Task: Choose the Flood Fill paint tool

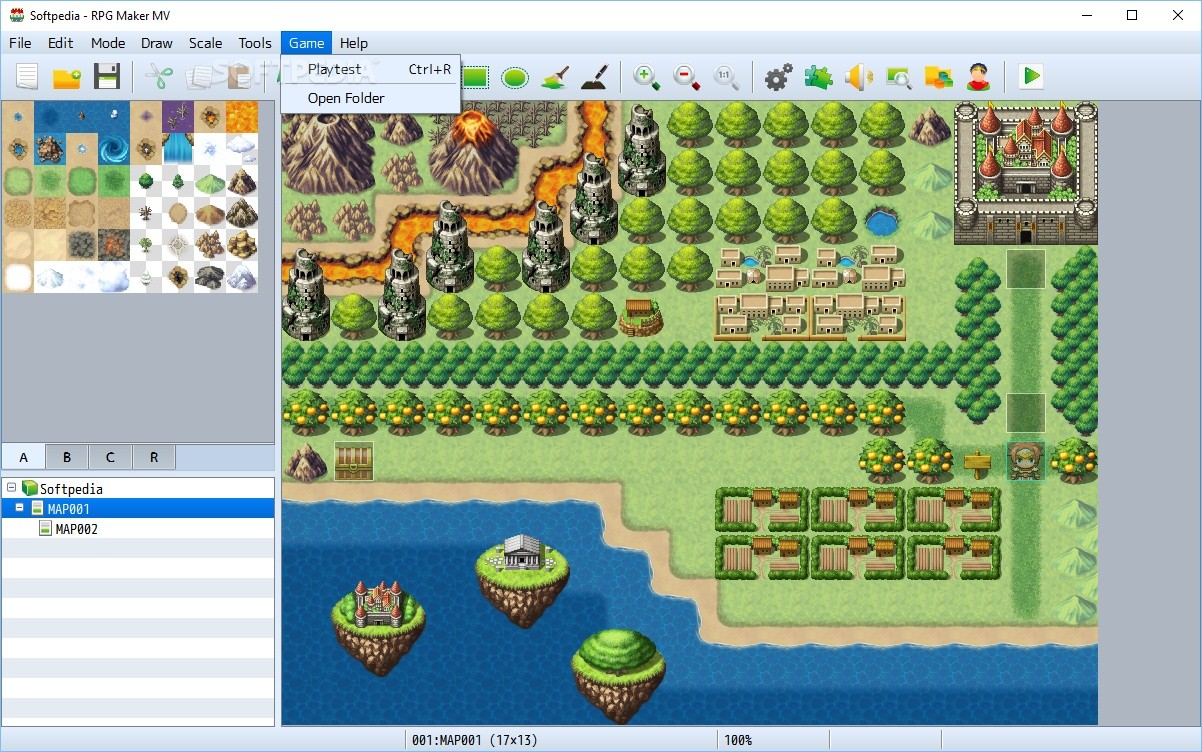Action: [555, 76]
